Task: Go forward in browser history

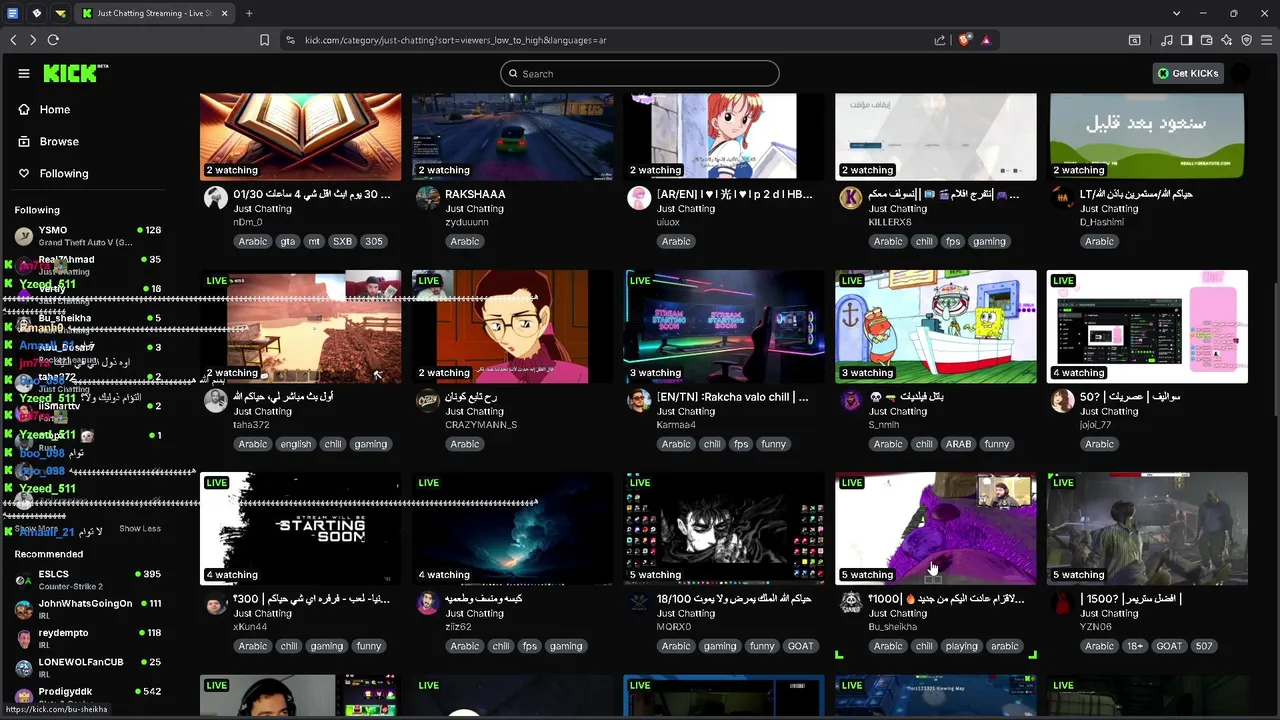Action: coord(33,40)
